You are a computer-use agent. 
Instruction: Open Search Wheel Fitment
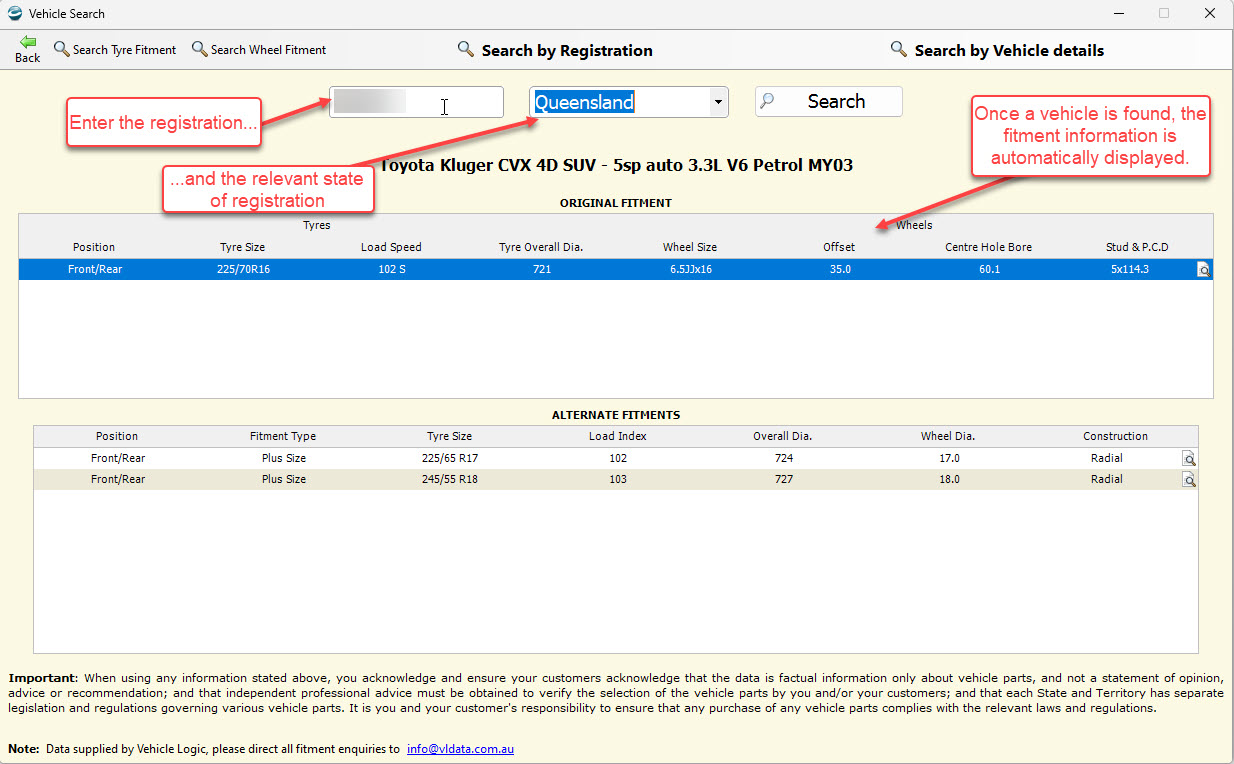click(x=259, y=50)
